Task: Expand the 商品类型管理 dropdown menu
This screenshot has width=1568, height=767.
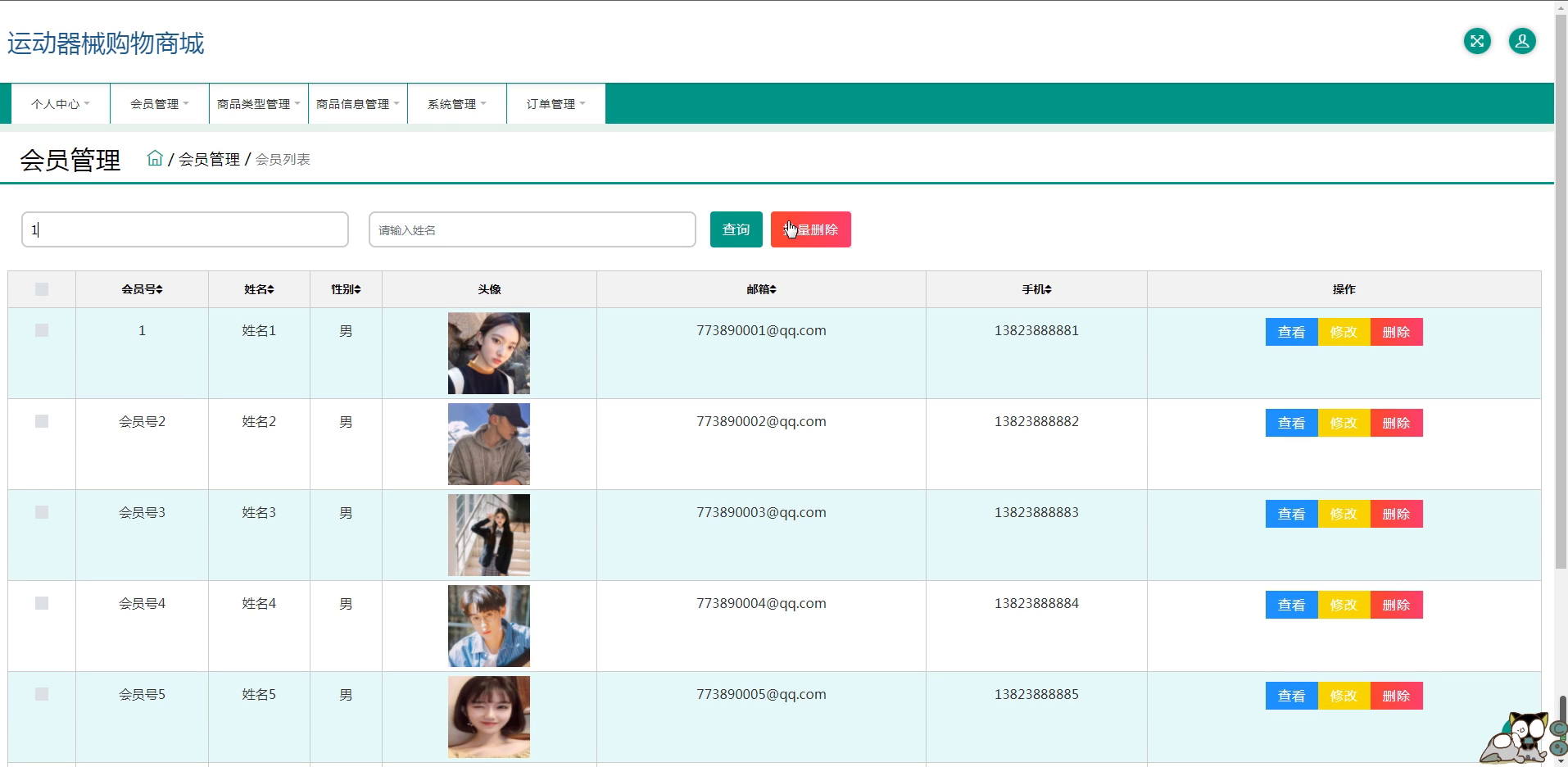Action: click(x=259, y=104)
